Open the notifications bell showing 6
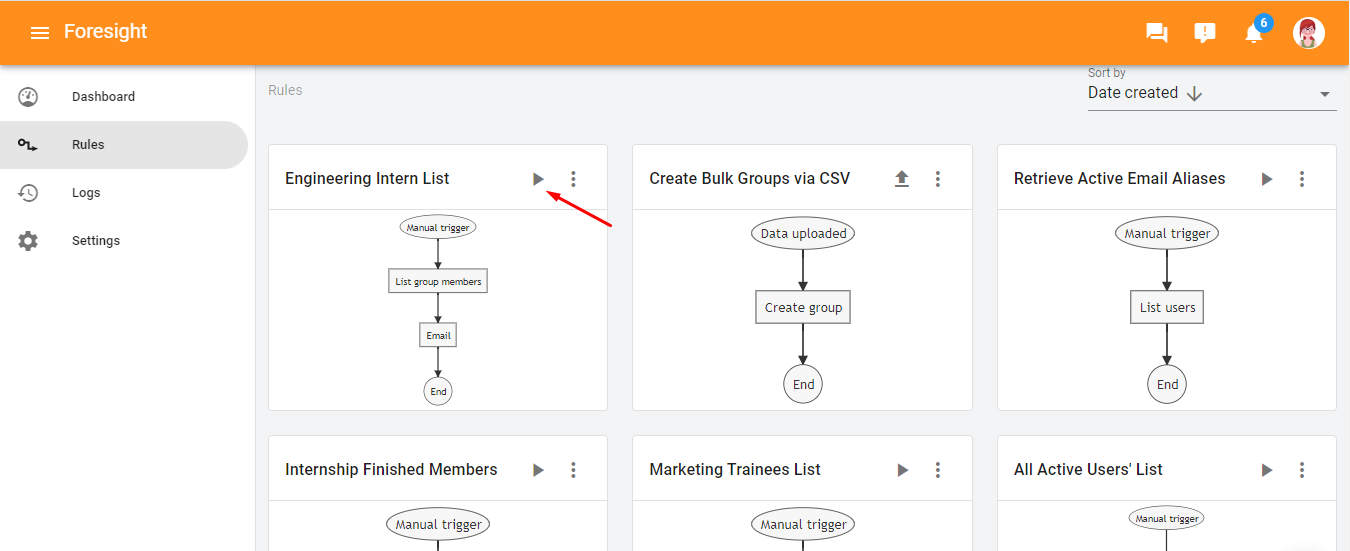This screenshot has width=1350, height=551. tap(1254, 33)
